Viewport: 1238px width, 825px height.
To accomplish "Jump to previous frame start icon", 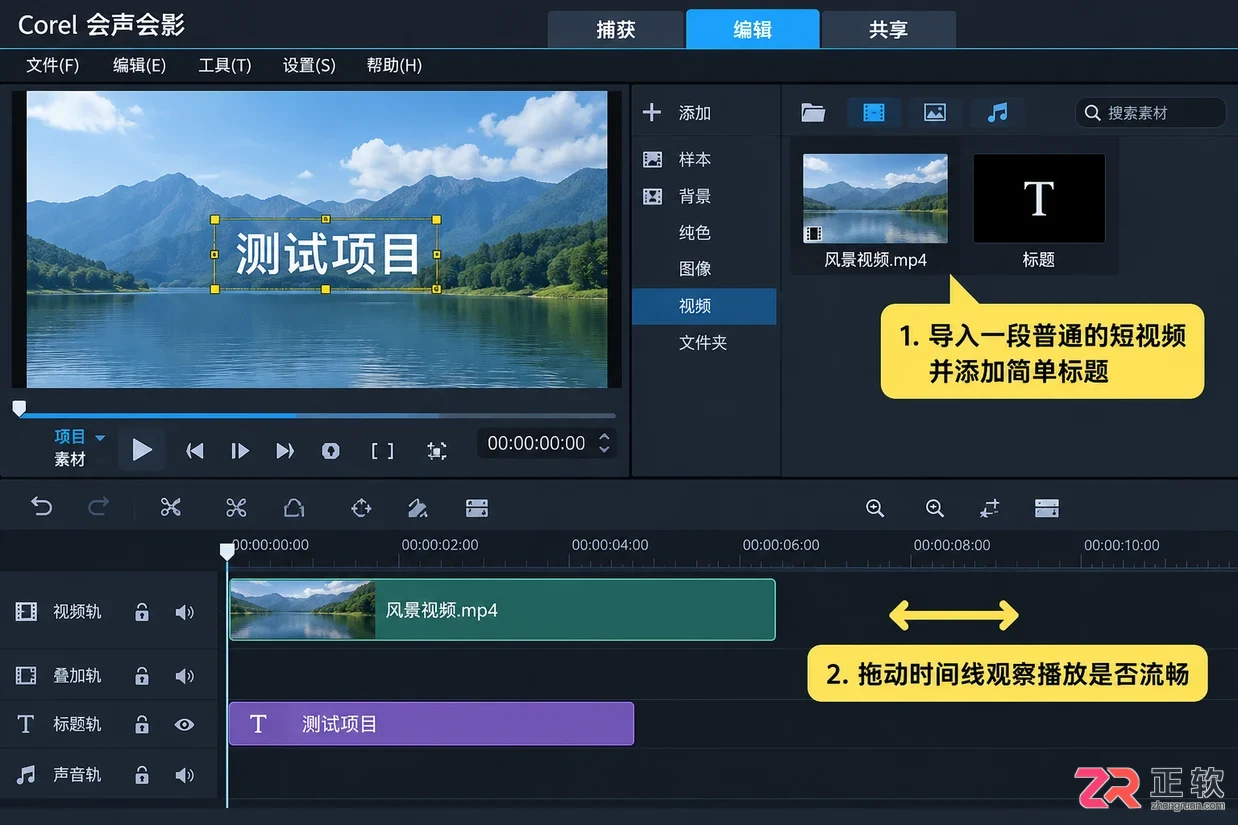I will click(x=195, y=451).
